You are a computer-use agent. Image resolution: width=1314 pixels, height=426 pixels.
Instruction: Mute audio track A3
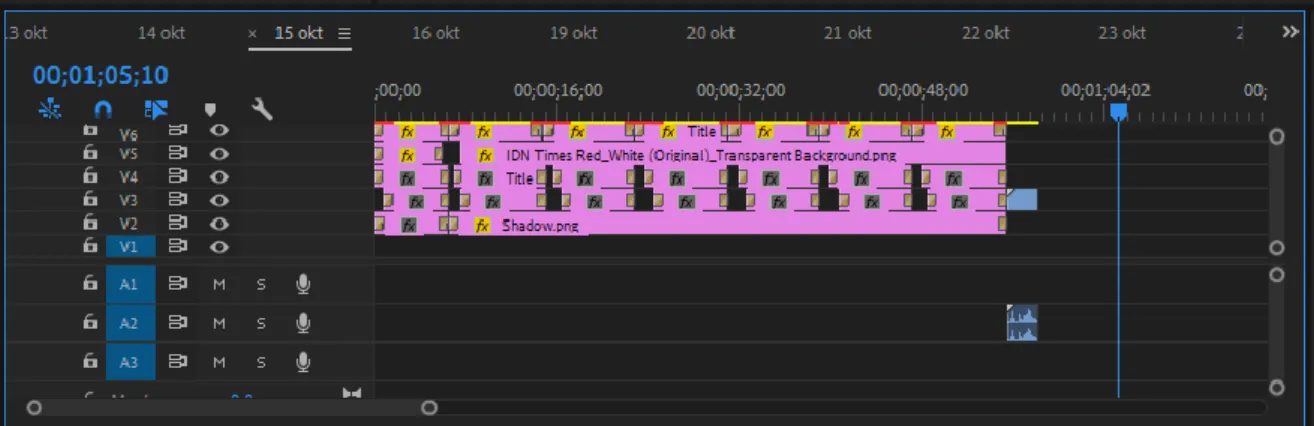pos(219,362)
